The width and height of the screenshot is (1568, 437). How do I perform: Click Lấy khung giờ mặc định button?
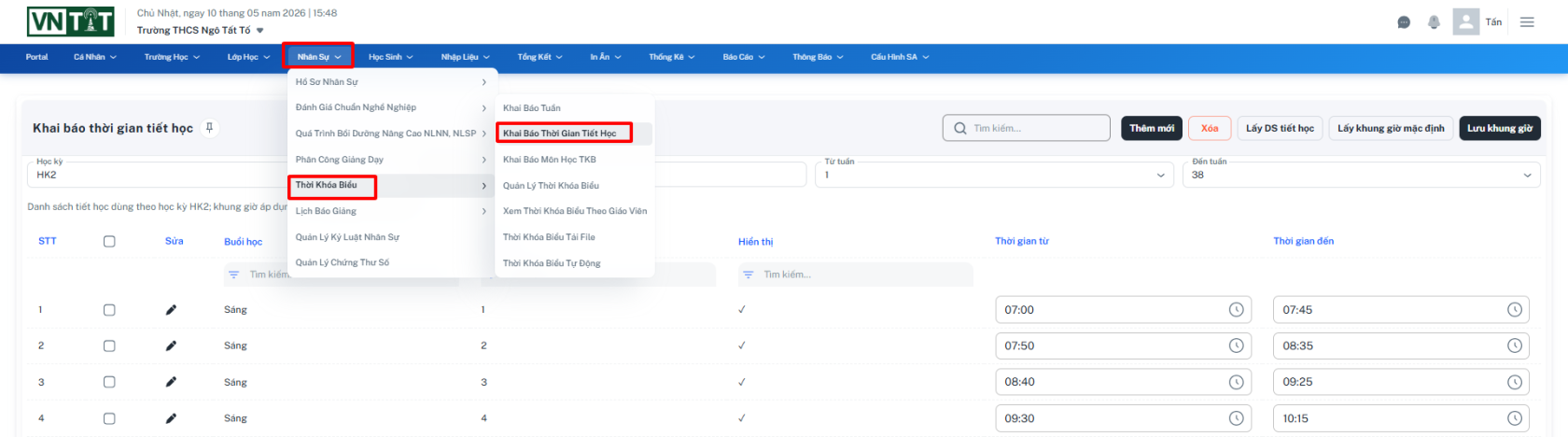pos(1391,128)
